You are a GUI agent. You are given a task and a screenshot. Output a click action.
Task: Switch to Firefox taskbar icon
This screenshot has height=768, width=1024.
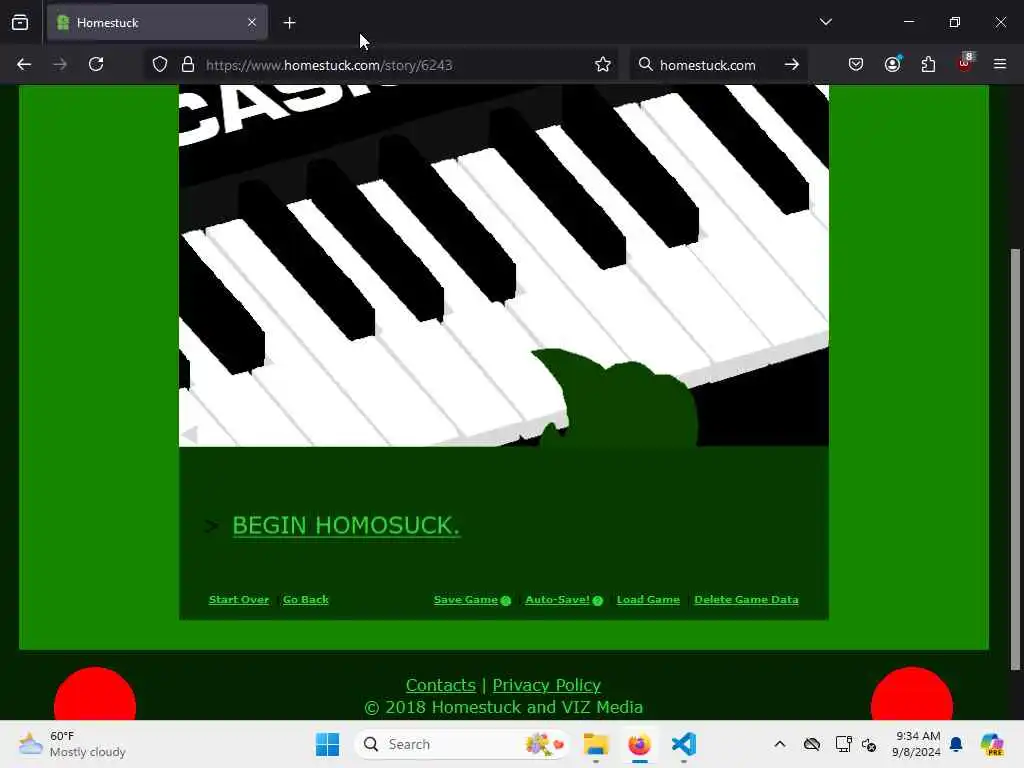click(639, 744)
